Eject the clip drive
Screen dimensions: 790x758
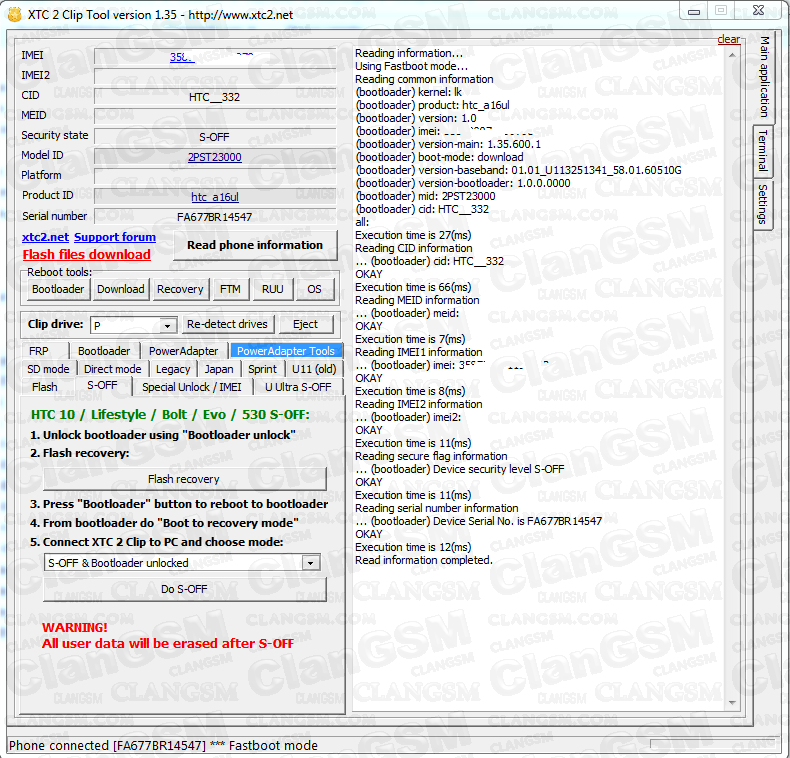[x=305, y=324]
